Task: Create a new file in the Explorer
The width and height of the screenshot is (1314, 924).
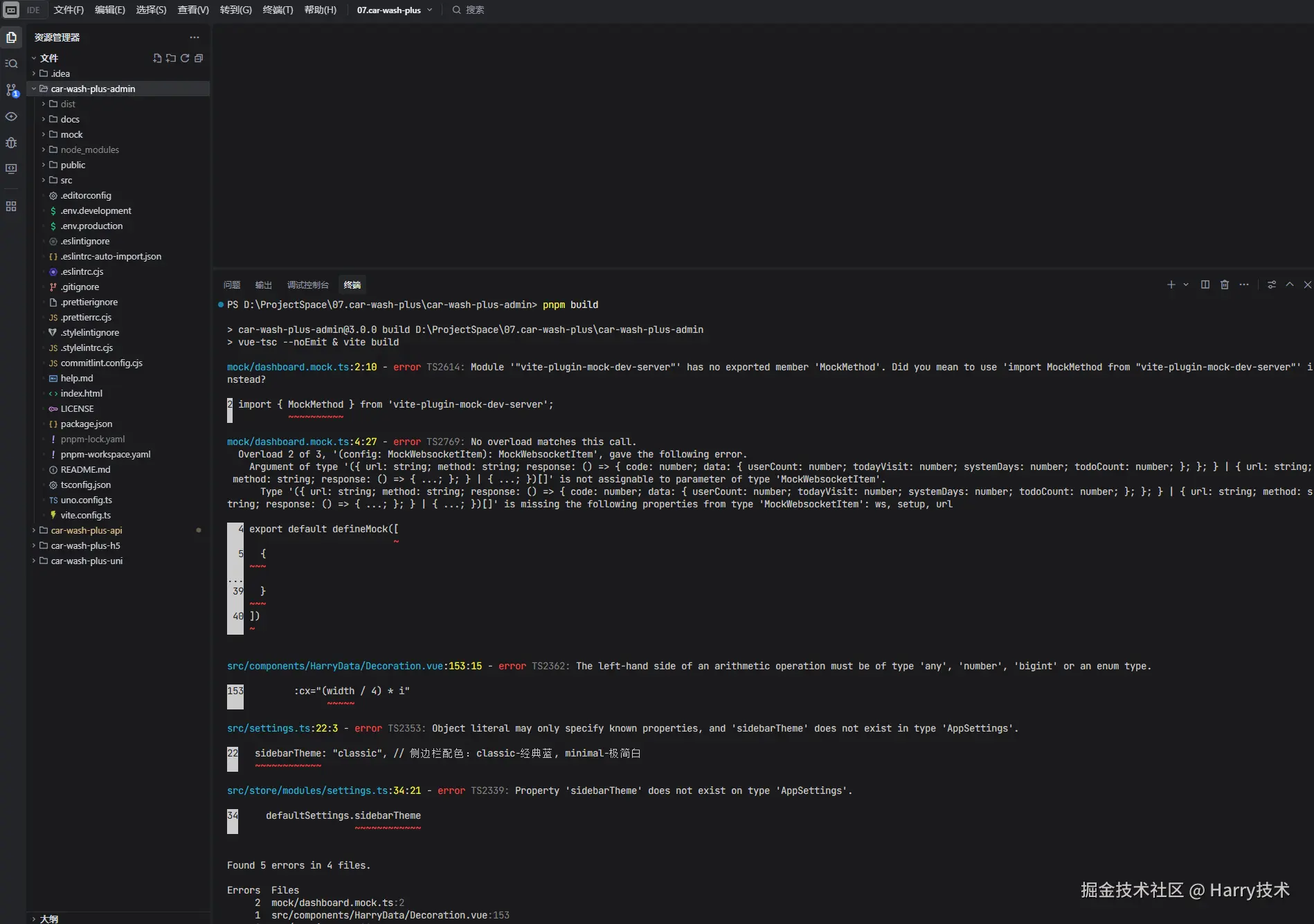Action: tap(157, 58)
